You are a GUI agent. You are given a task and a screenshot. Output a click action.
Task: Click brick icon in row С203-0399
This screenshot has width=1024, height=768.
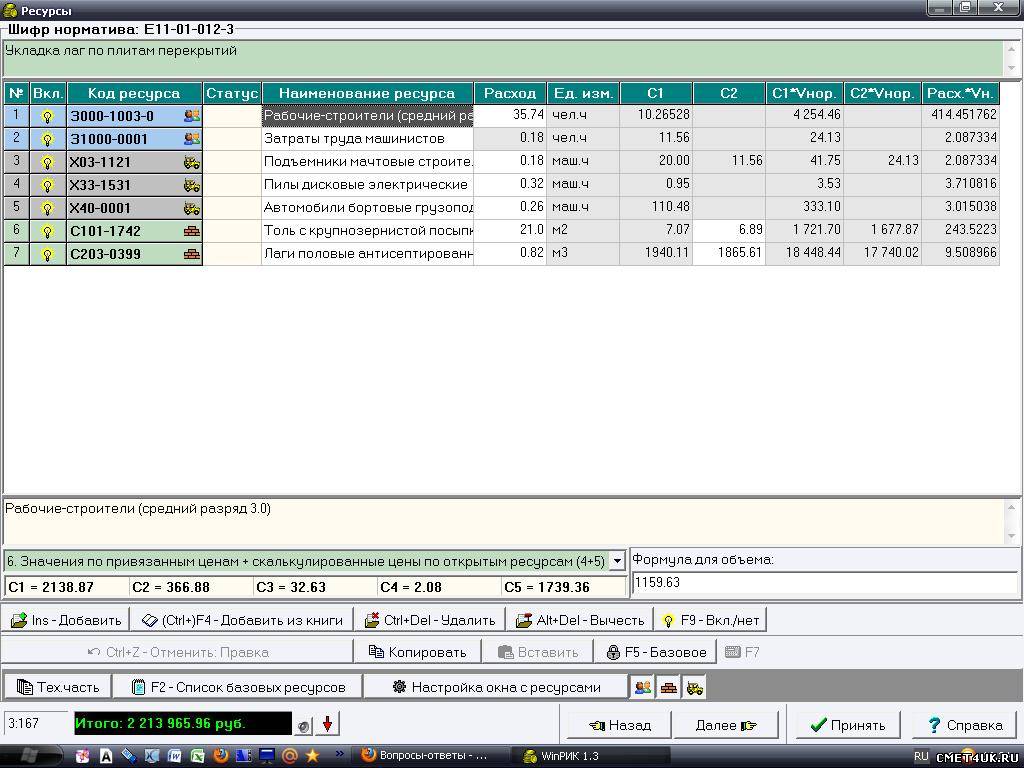[191, 254]
